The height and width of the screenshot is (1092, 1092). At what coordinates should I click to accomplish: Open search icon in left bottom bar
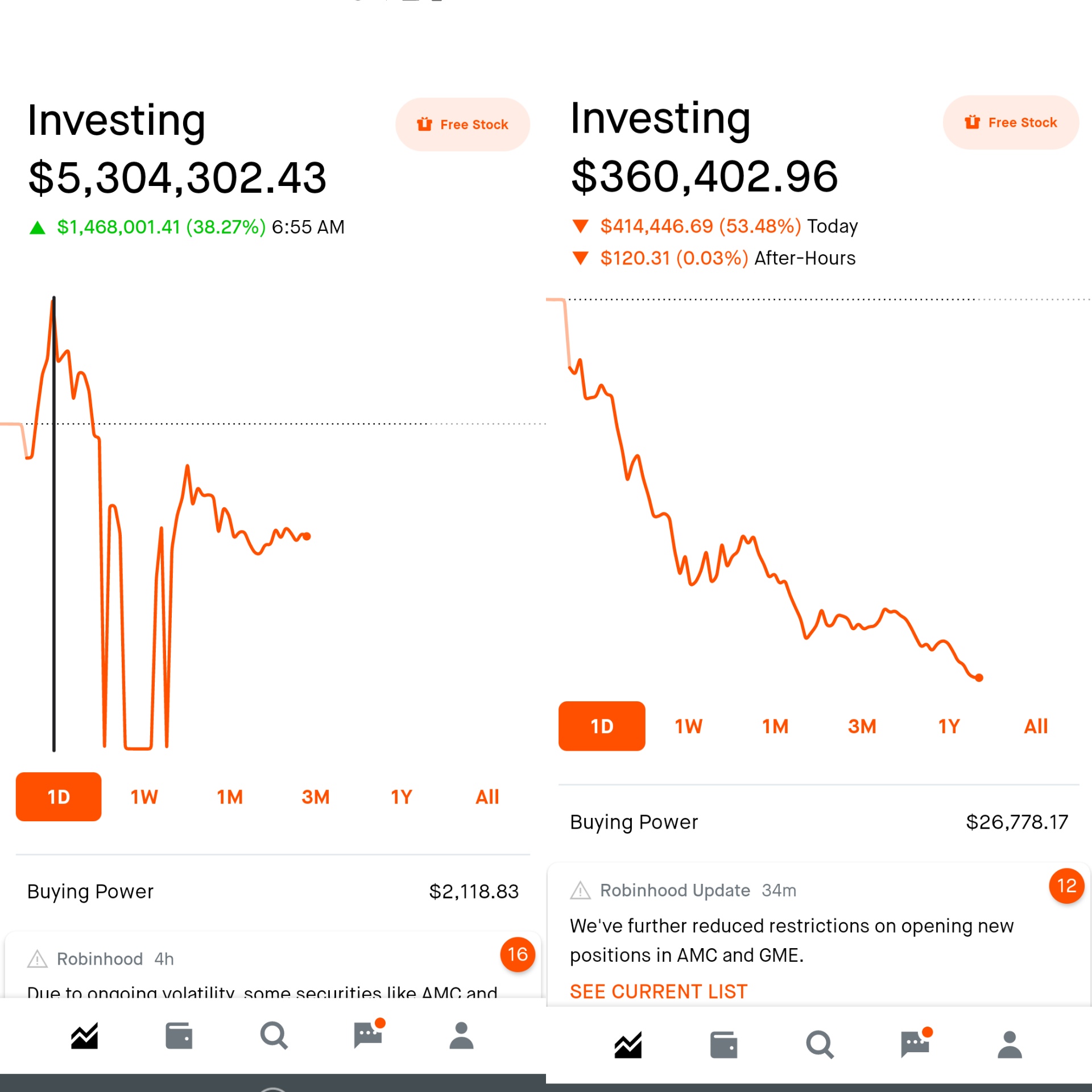tap(274, 1036)
